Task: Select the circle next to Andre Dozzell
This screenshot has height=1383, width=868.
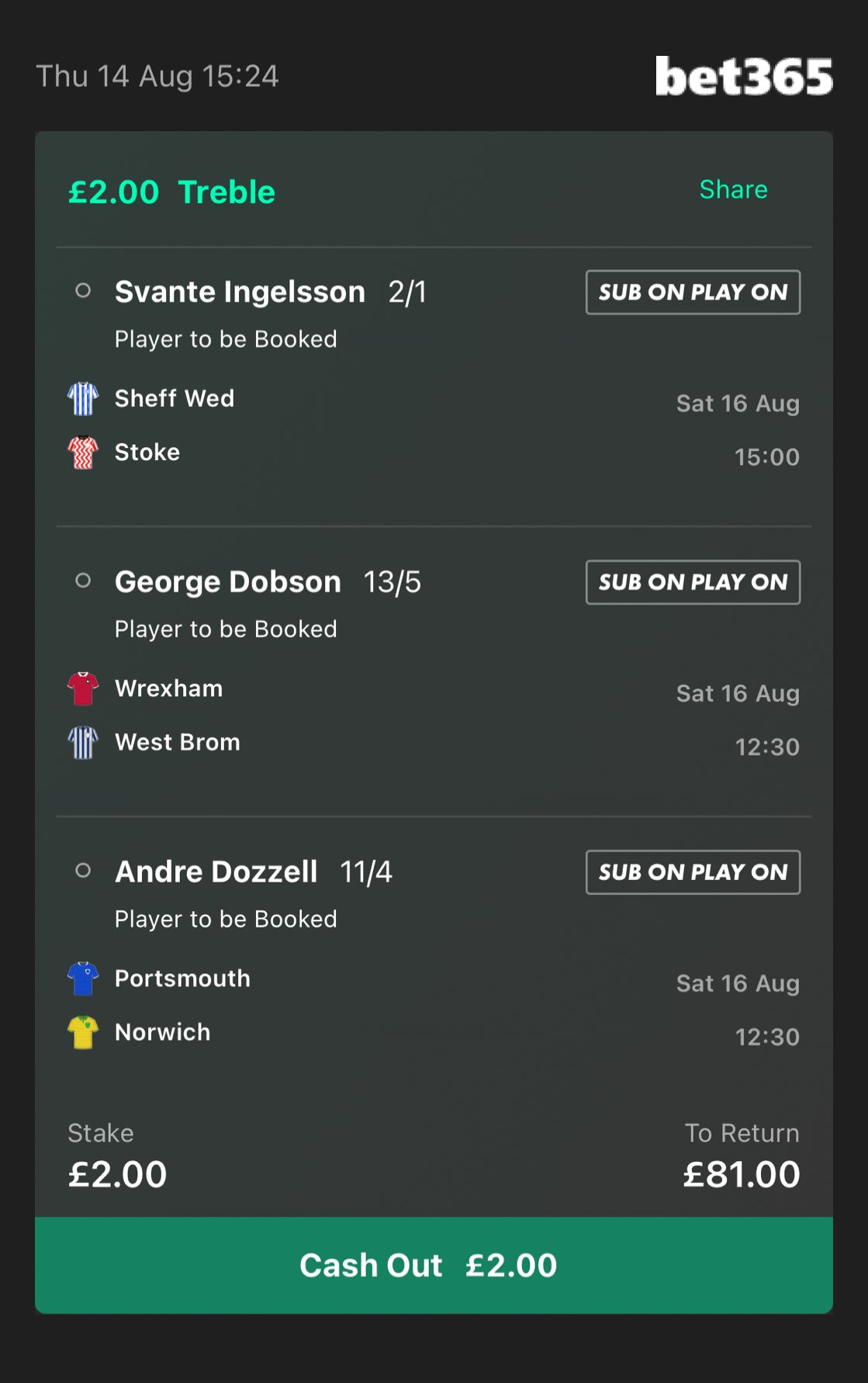Action: pyautogui.click(x=83, y=871)
